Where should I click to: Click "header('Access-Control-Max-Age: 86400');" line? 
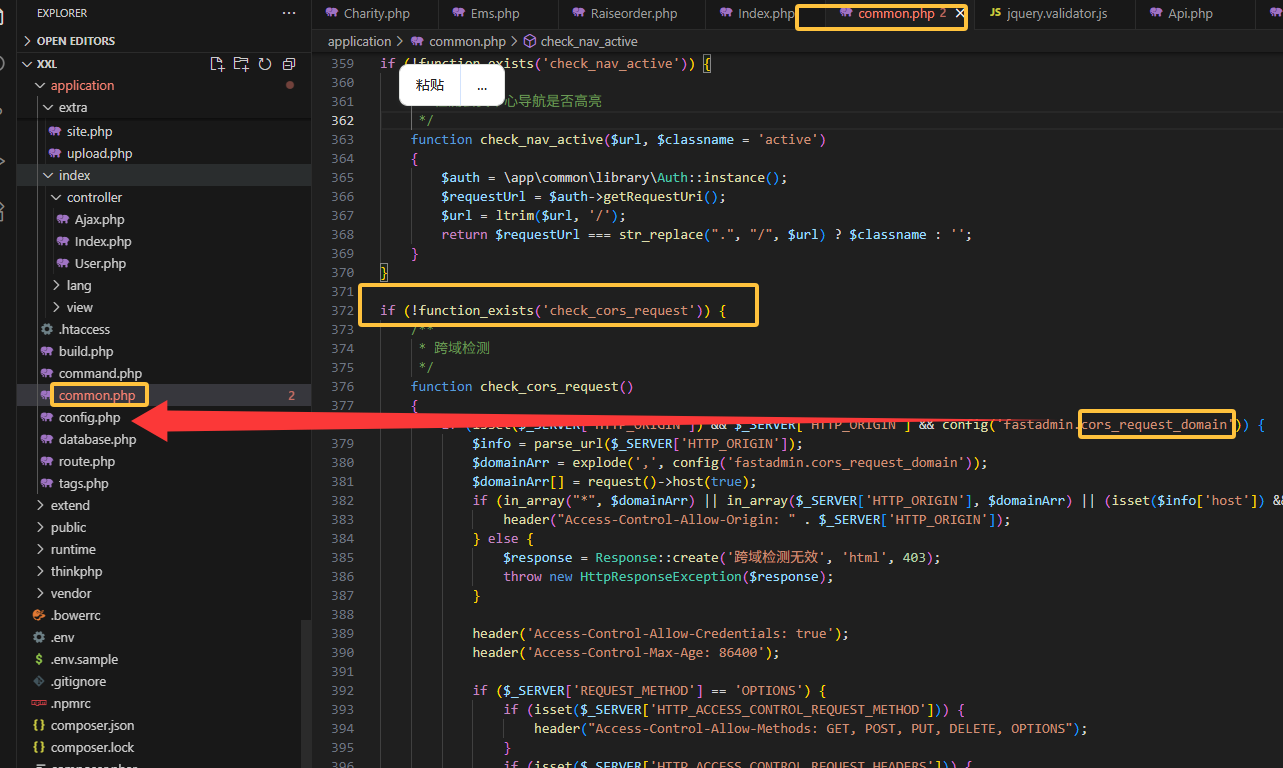(625, 653)
